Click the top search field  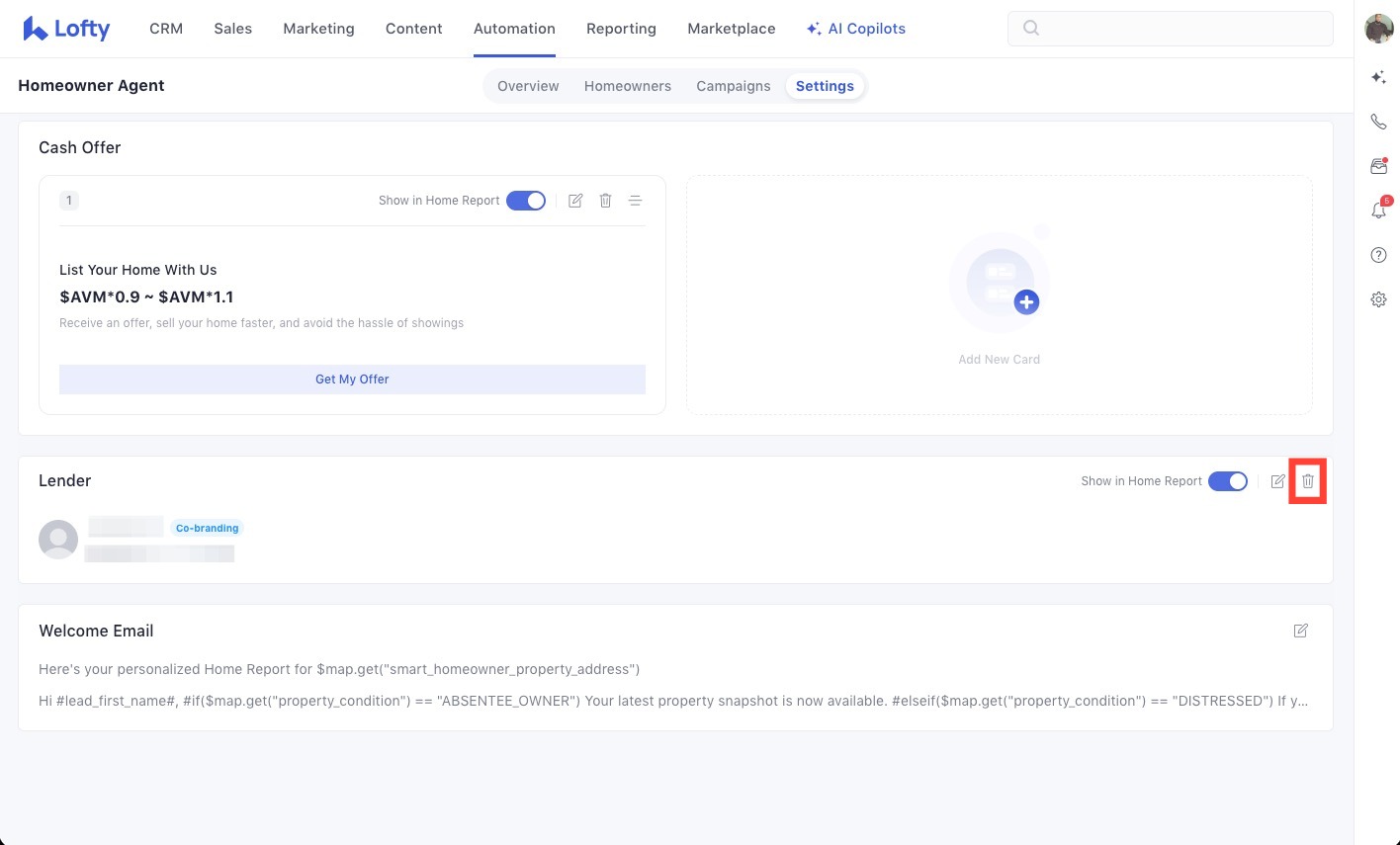(1170, 29)
